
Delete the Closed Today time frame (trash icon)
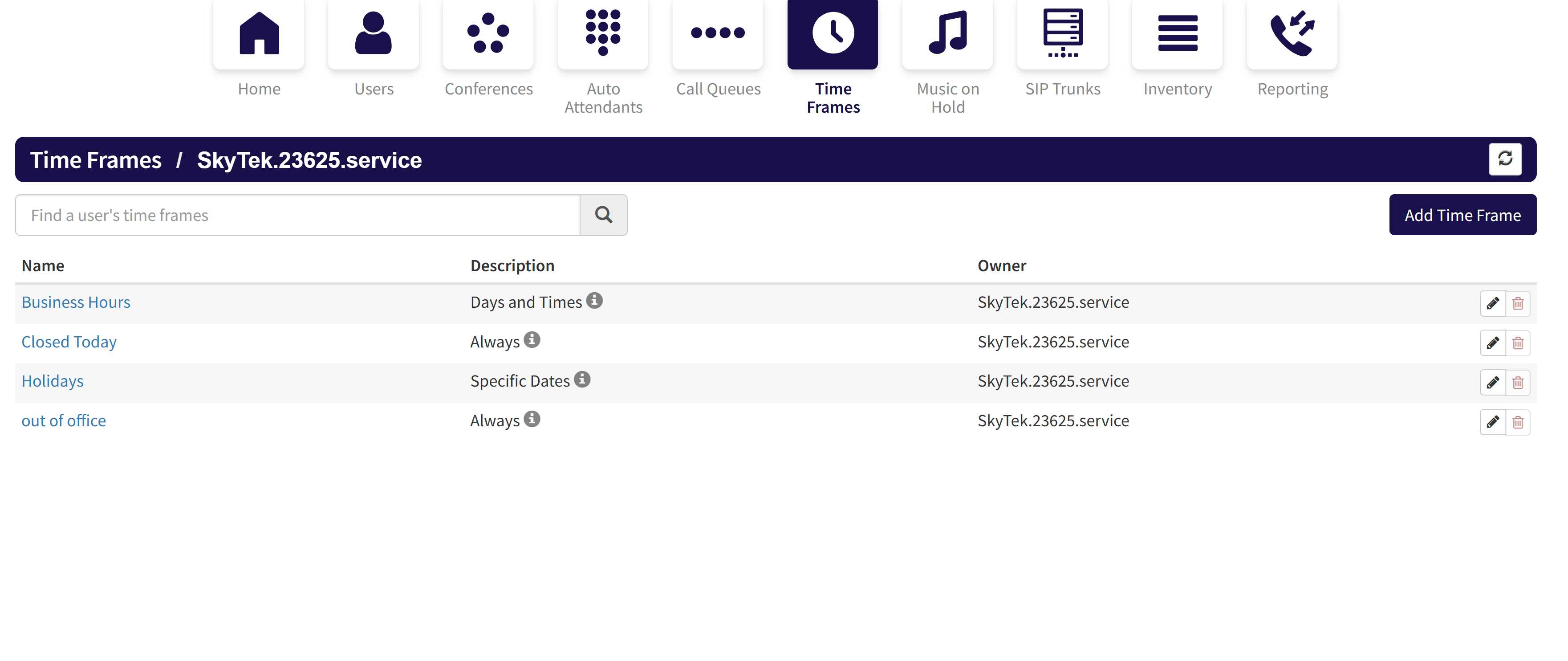pyautogui.click(x=1518, y=343)
